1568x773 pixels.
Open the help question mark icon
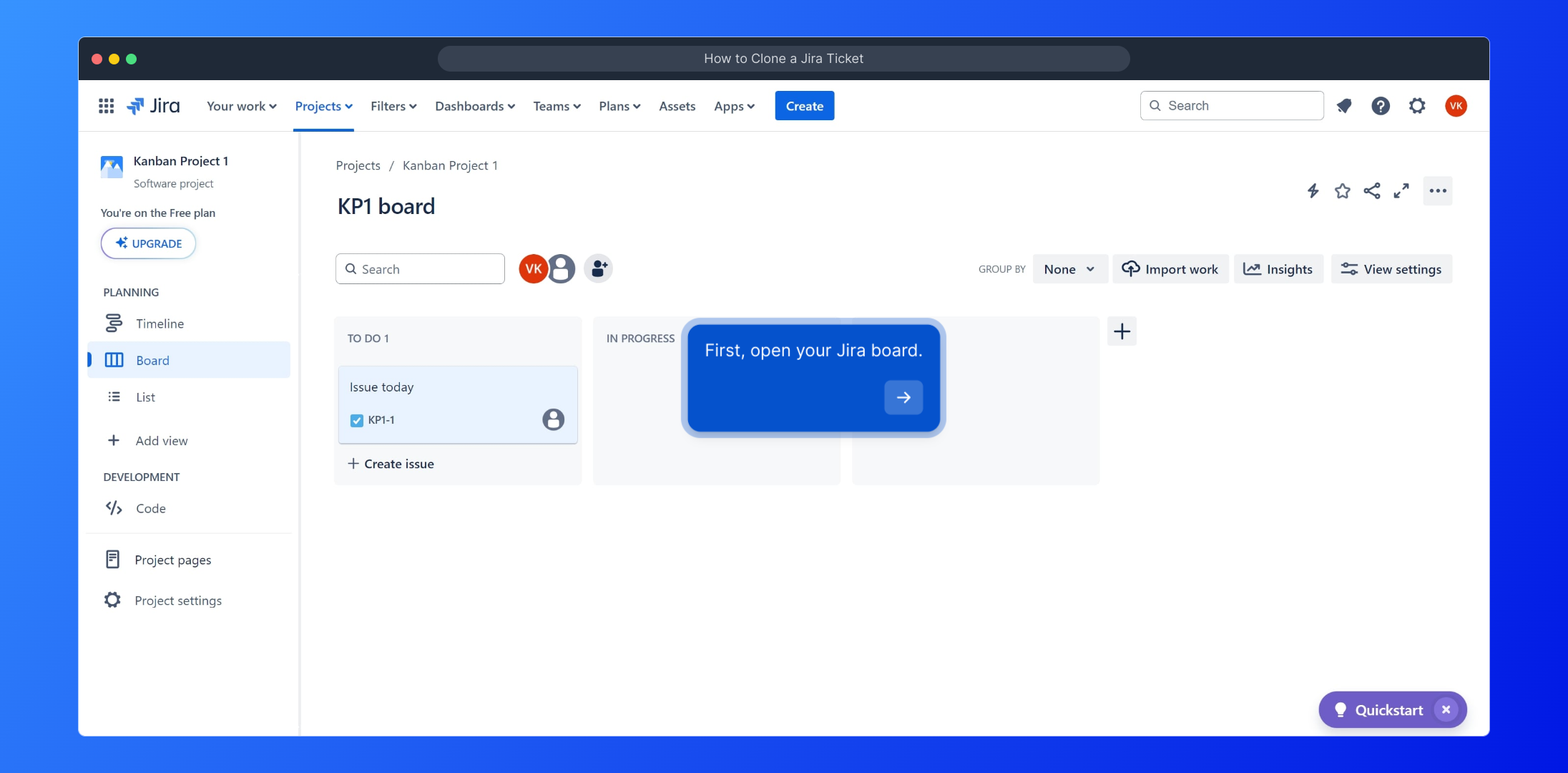(1381, 106)
